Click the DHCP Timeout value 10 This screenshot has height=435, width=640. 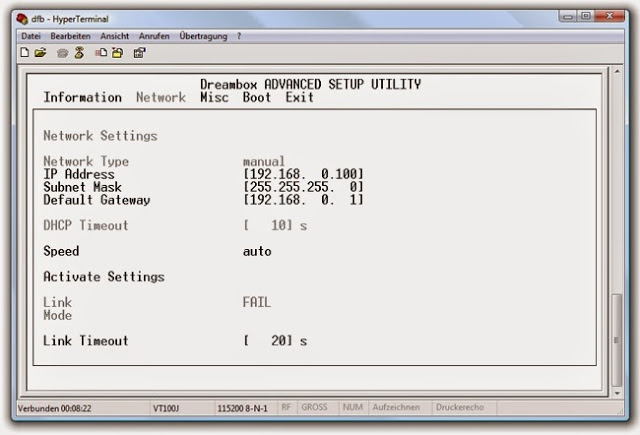(x=268, y=225)
